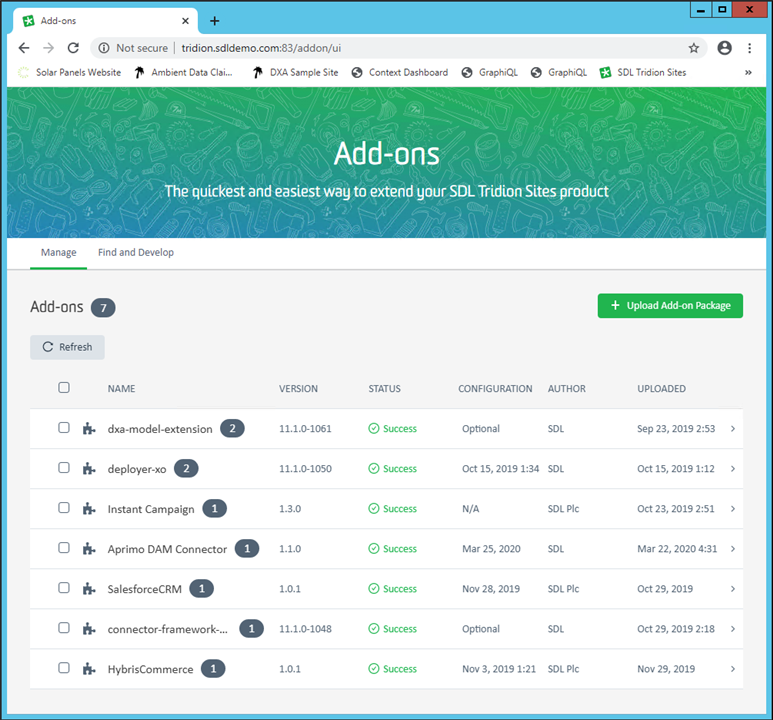Check the Instant Campaign row checkbox

[64, 507]
